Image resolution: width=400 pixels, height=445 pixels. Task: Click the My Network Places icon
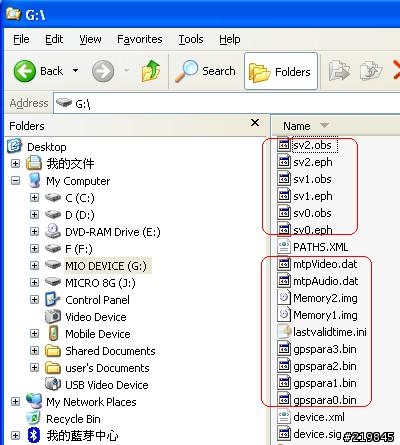pyautogui.click(x=34, y=401)
